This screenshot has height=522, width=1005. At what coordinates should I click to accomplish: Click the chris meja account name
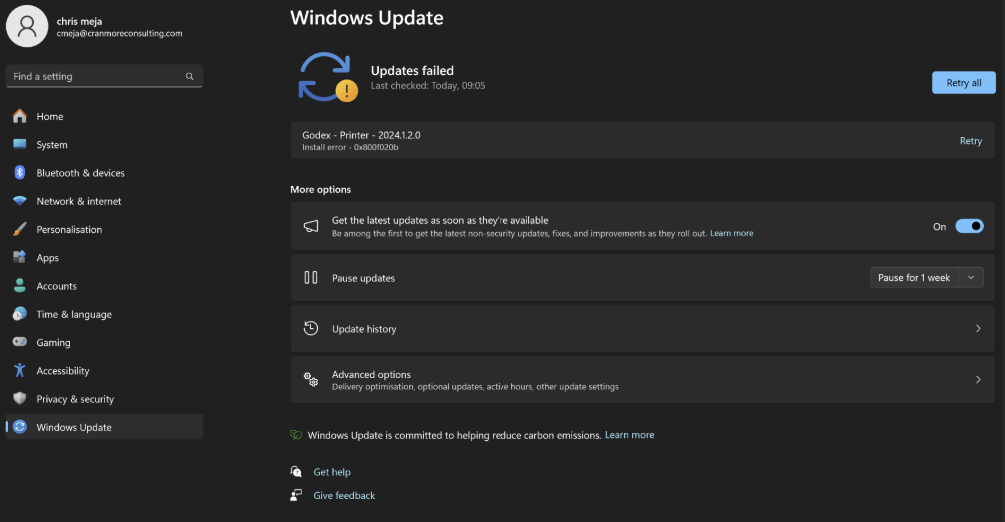tap(79, 21)
